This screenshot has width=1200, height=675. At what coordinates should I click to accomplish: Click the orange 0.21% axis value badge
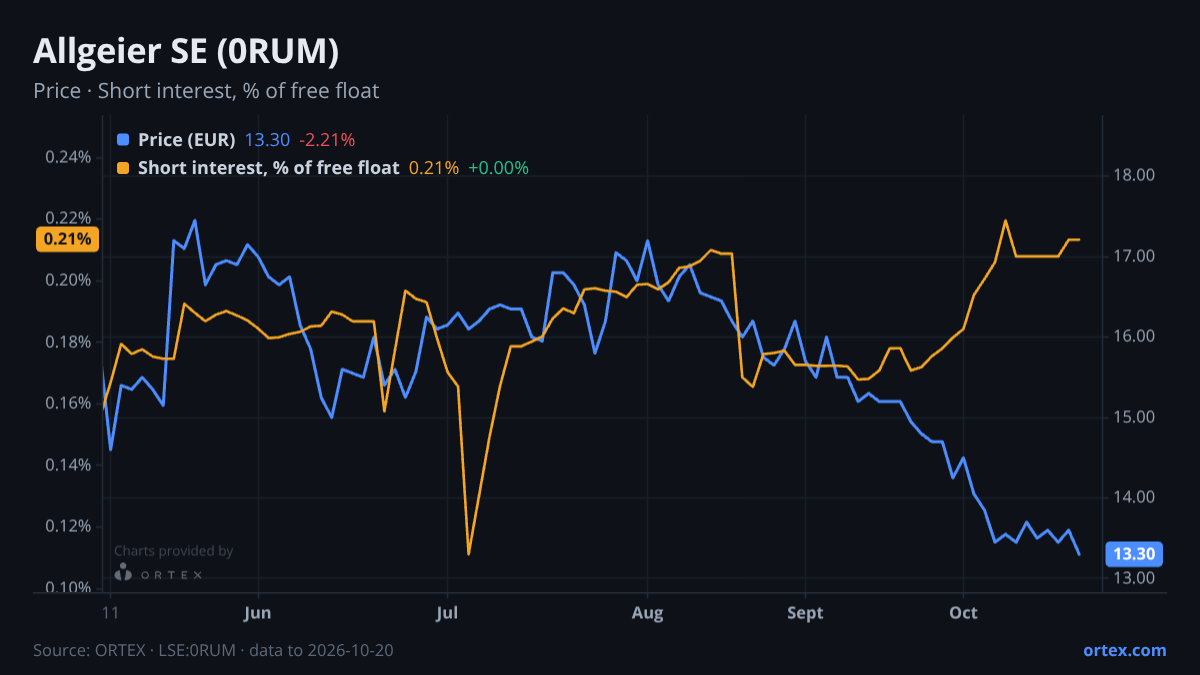(x=67, y=239)
